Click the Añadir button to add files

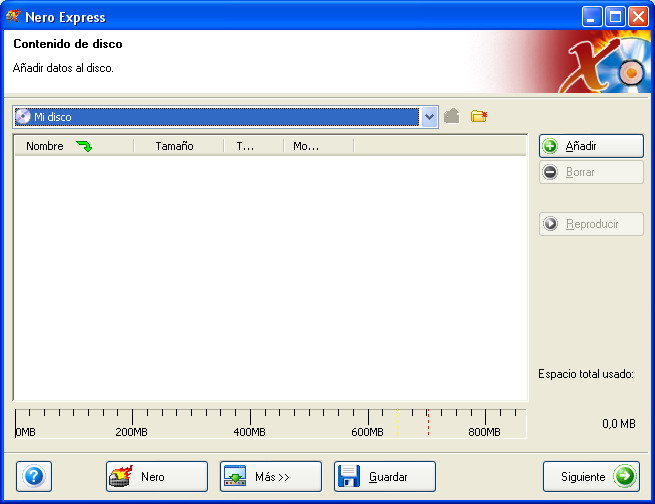tap(591, 146)
